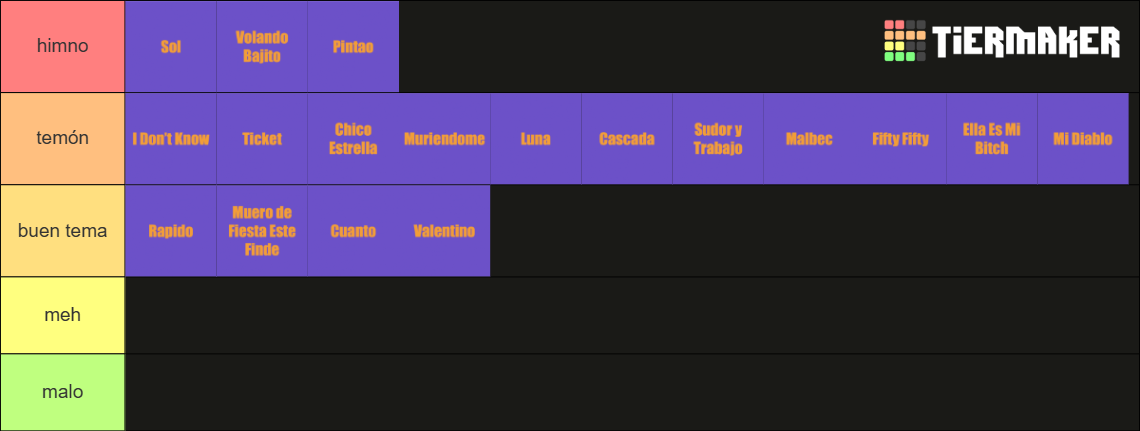Click the Cascada tile

point(627,139)
